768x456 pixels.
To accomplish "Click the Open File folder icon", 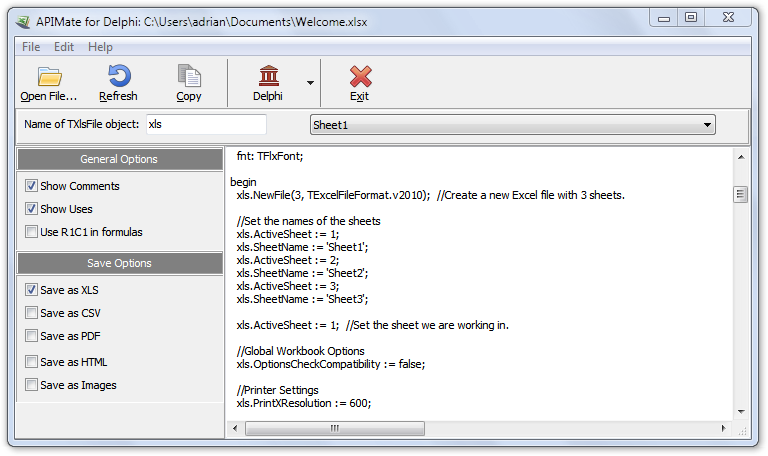I will [x=49, y=77].
